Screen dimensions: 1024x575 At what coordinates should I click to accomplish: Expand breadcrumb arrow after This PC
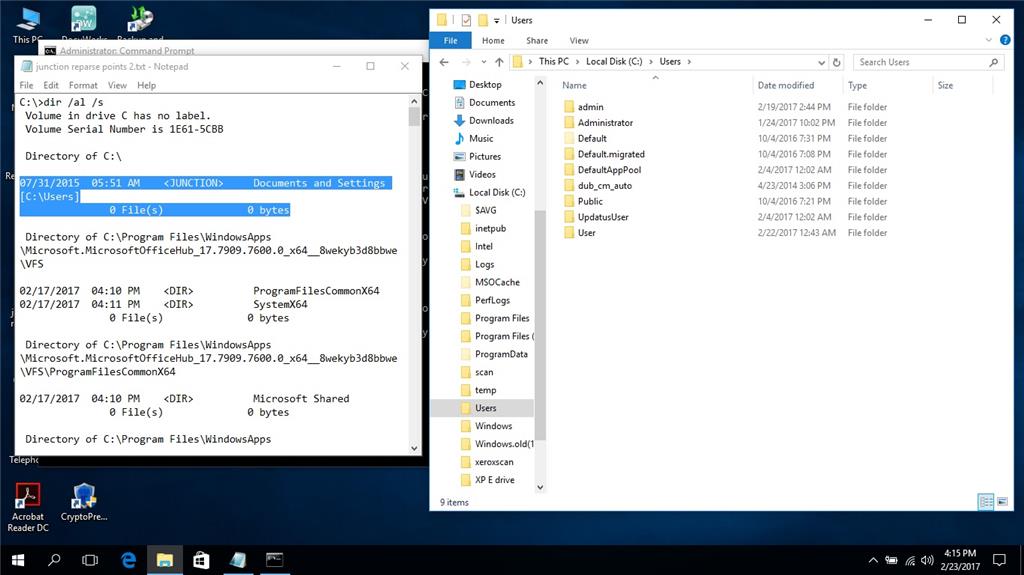point(577,61)
